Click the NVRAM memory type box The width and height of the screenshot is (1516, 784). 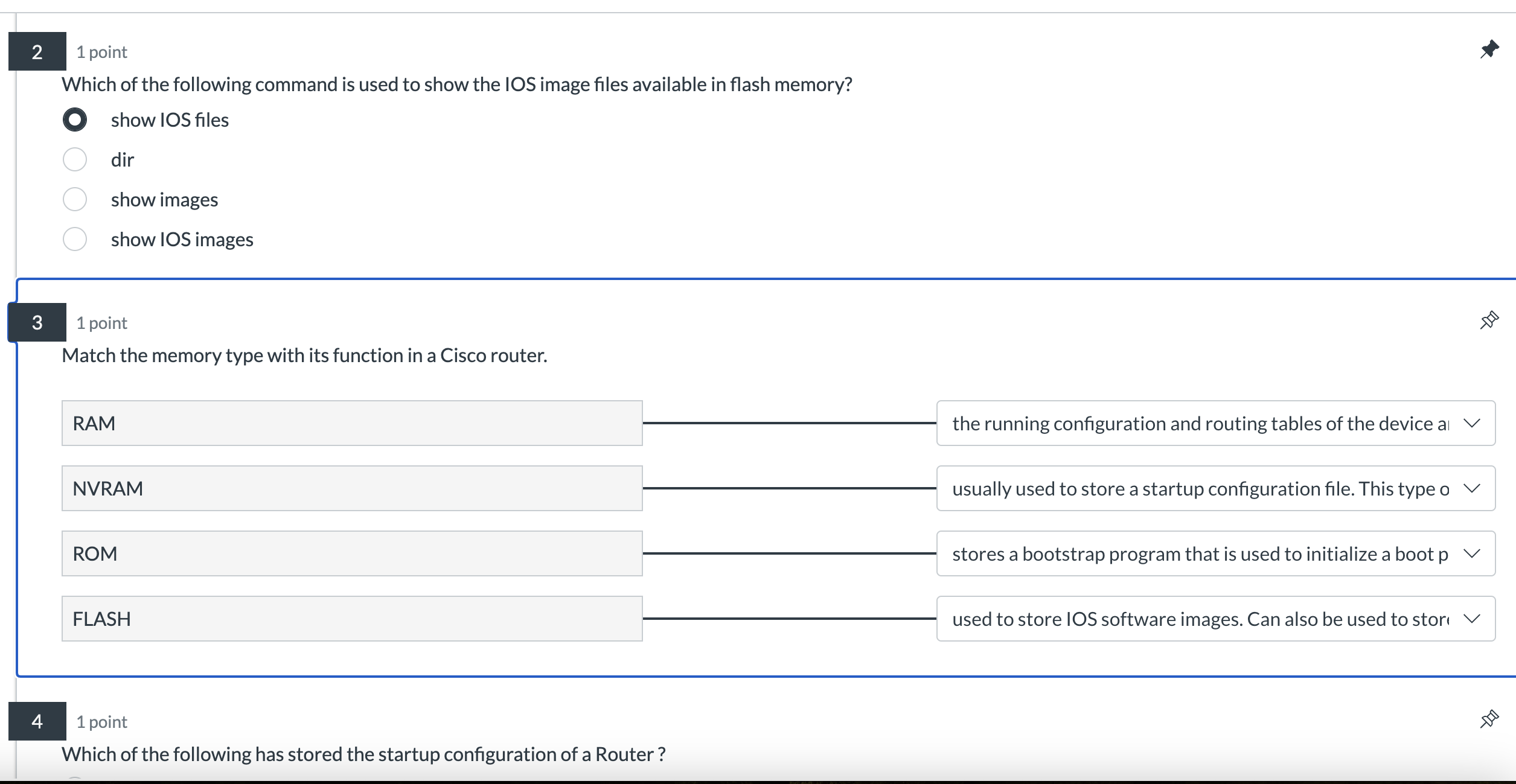click(x=351, y=488)
